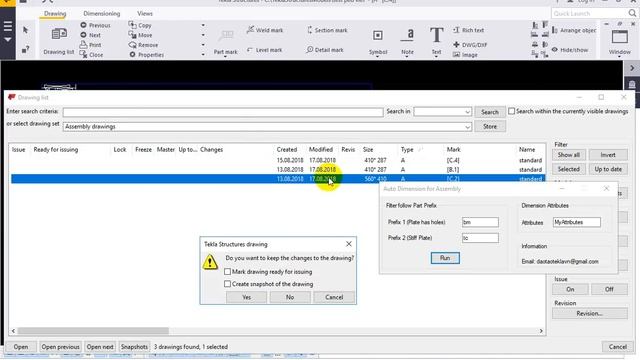Click the Remove tool

click(x=143, y=45)
